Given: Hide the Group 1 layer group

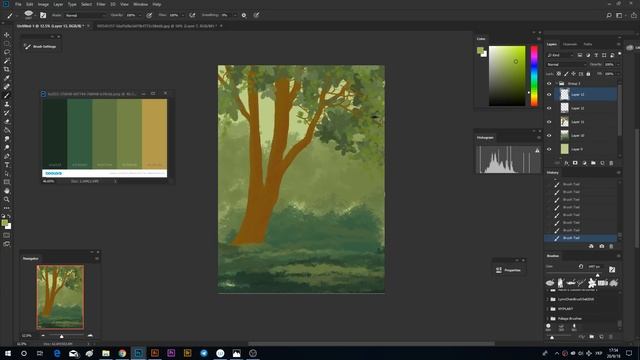Looking at the screenshot, I should (x=549, y=84).
